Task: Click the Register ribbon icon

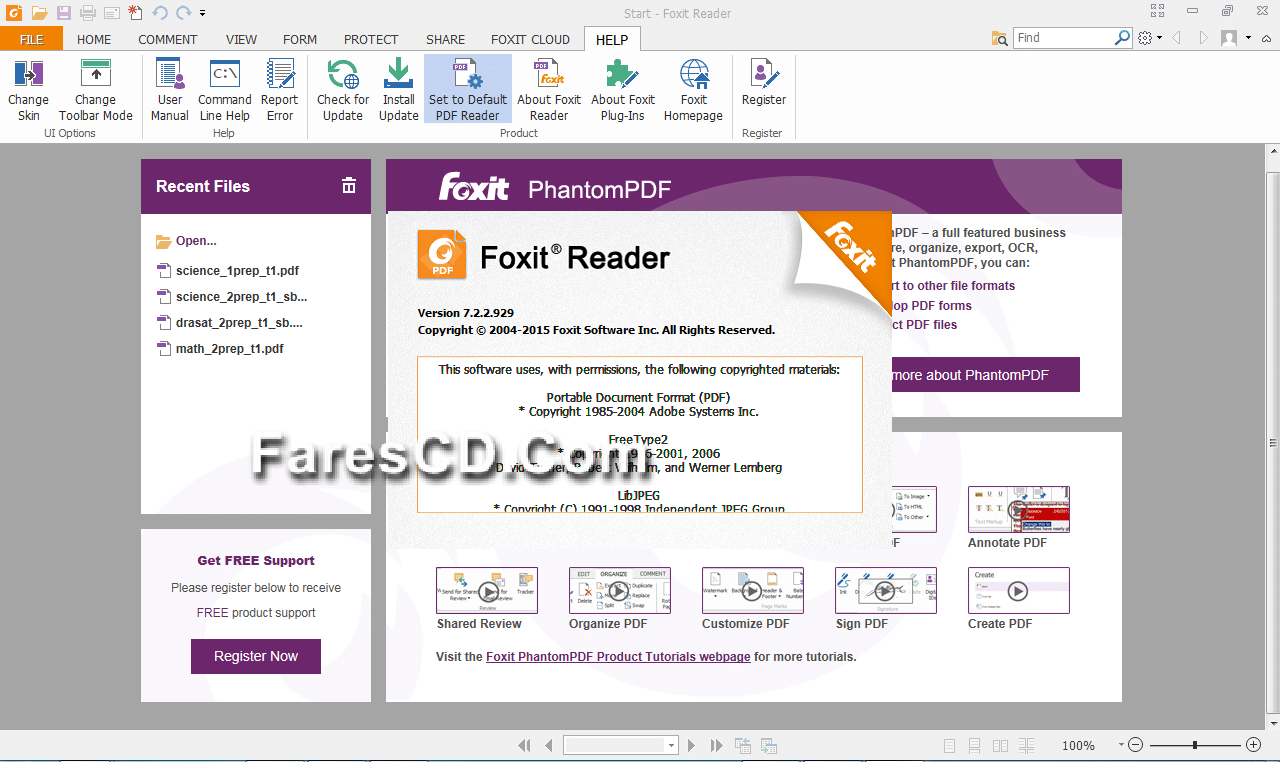Action: 764,74
